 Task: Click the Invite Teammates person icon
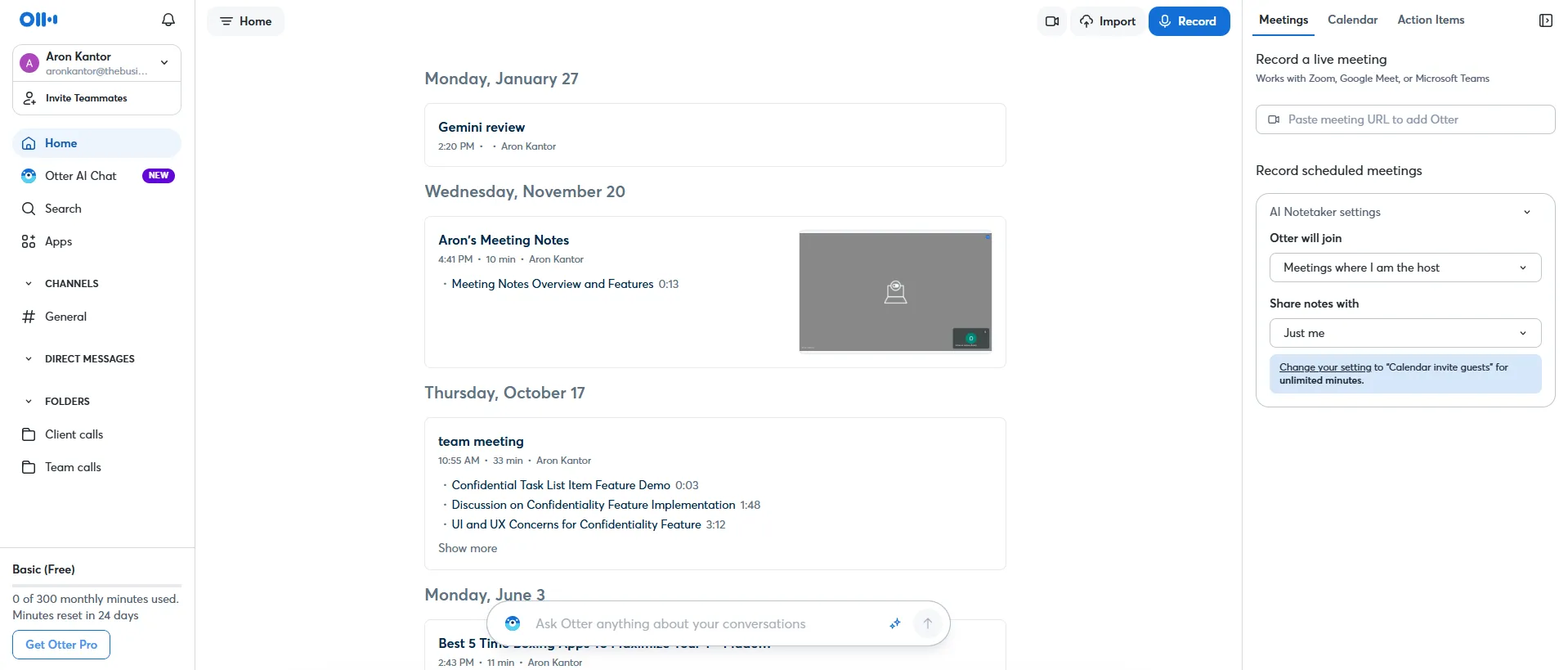tap(29, 98)
